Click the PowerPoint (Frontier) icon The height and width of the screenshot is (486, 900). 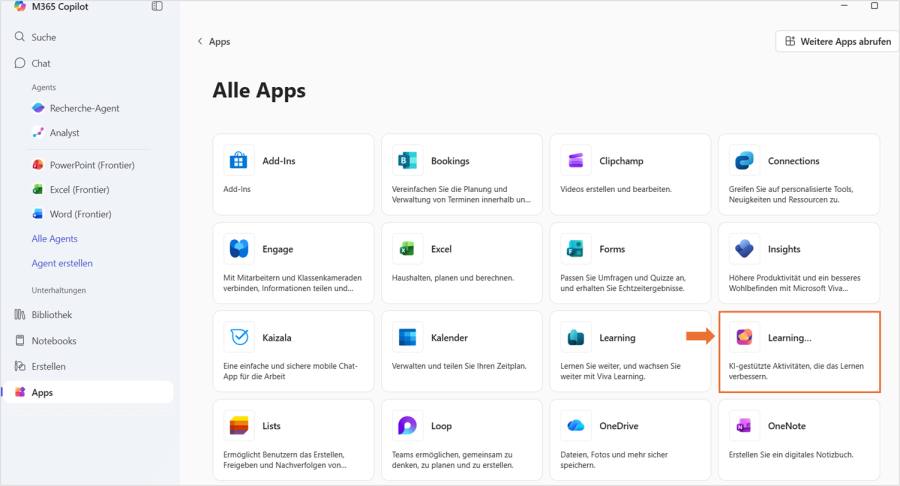click(38, 165)
